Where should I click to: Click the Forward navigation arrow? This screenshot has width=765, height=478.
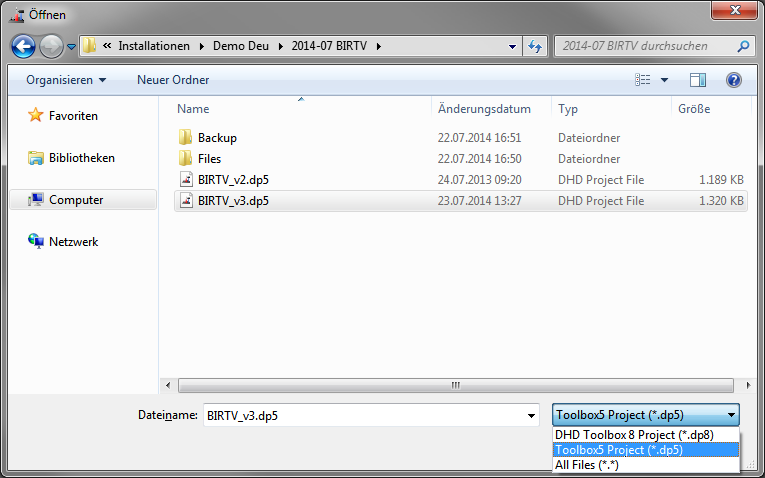point(51,46)
